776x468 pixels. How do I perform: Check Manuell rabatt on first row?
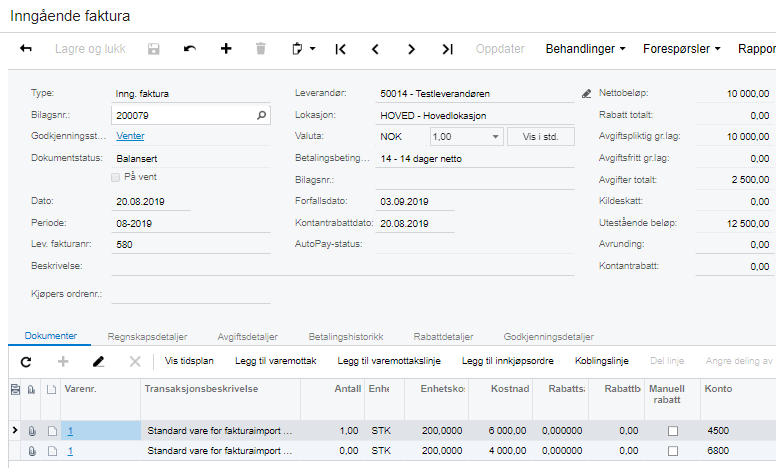pyautogui.click(x=672, y=431)
